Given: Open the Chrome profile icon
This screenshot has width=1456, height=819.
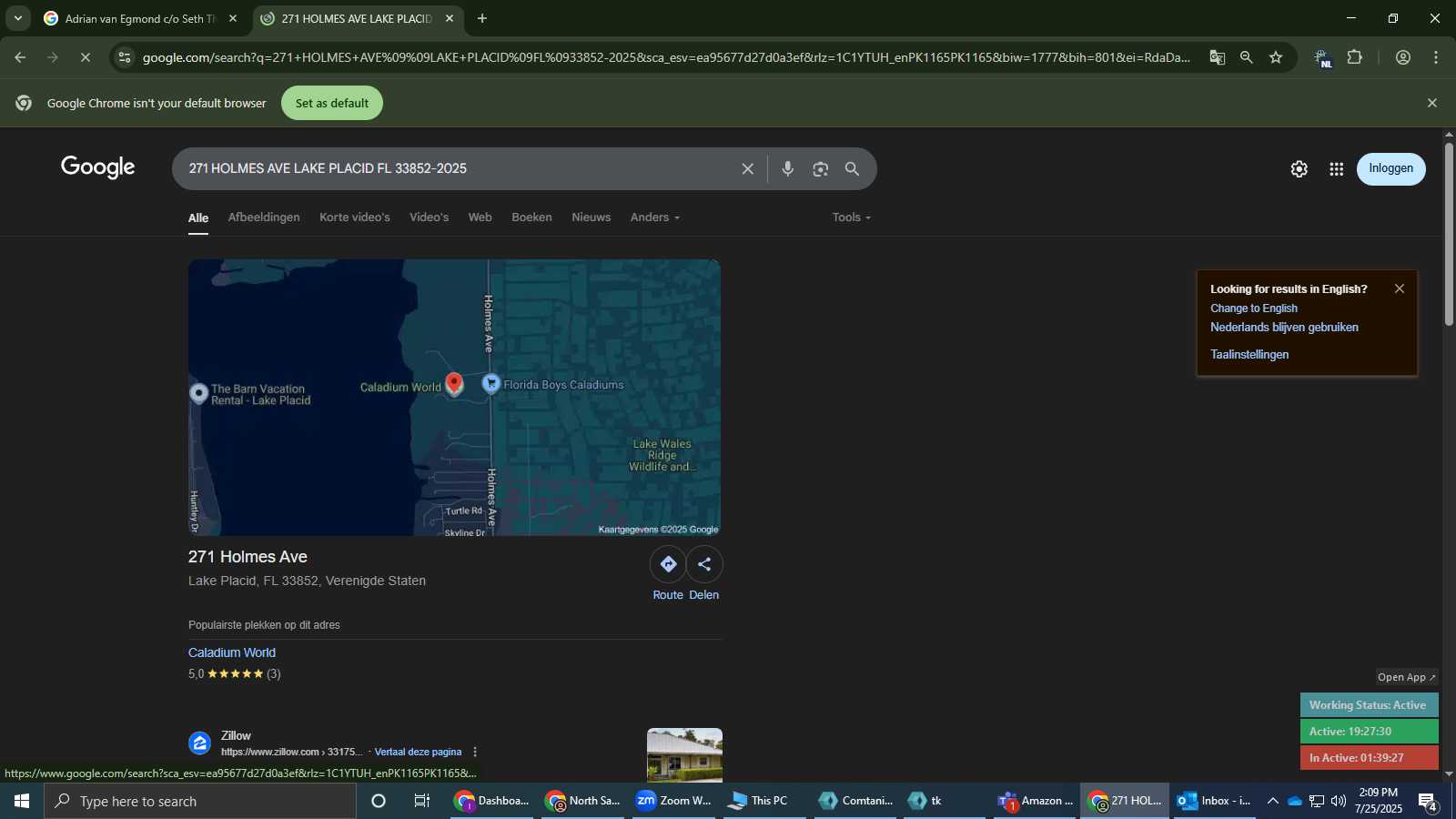Looking at the screenshot, I should pyautogui.click(x=1403, y=57).
